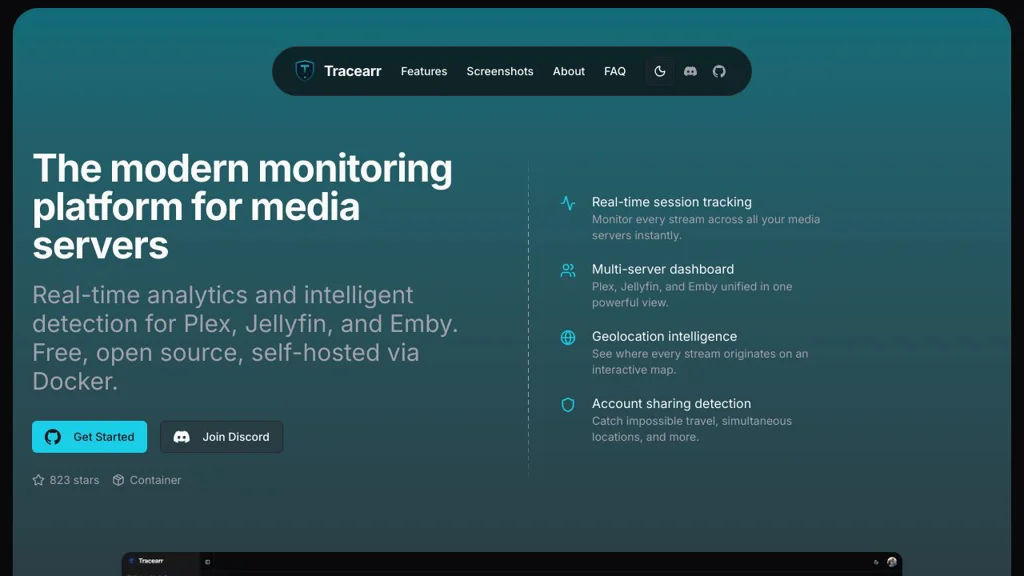
Task: Click the sidebar toggle icon in dashboard preview
Action: click(208, 562)
